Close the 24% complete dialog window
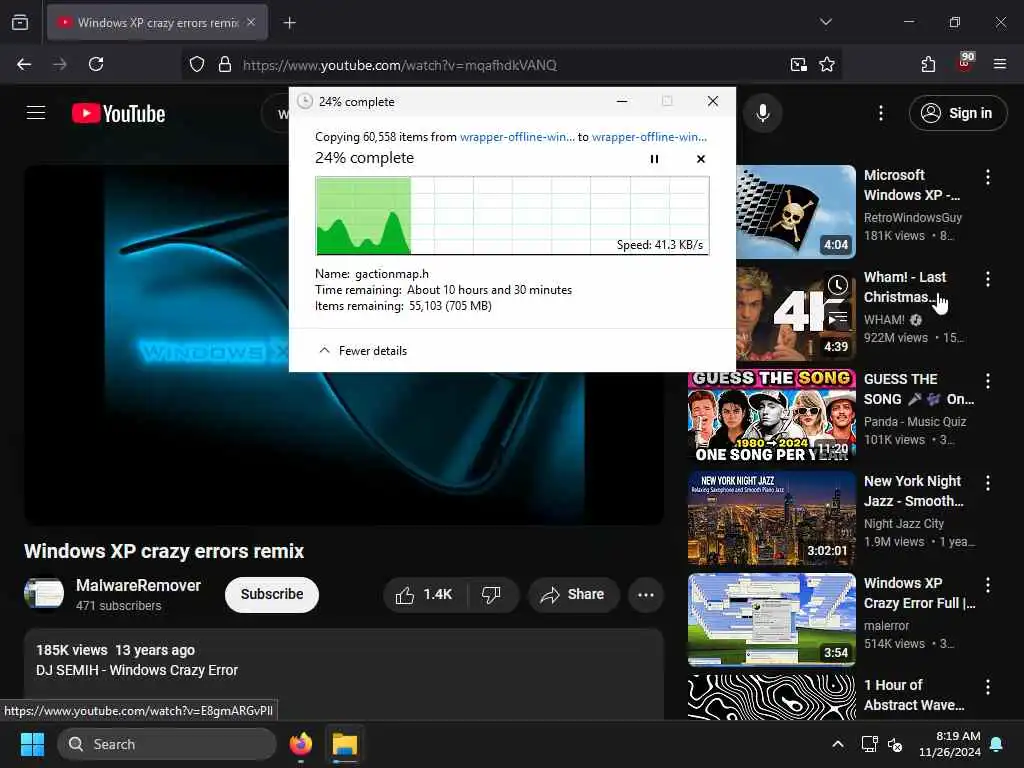The height and width of the screenshot is (768, 1024). pos(712,101)
